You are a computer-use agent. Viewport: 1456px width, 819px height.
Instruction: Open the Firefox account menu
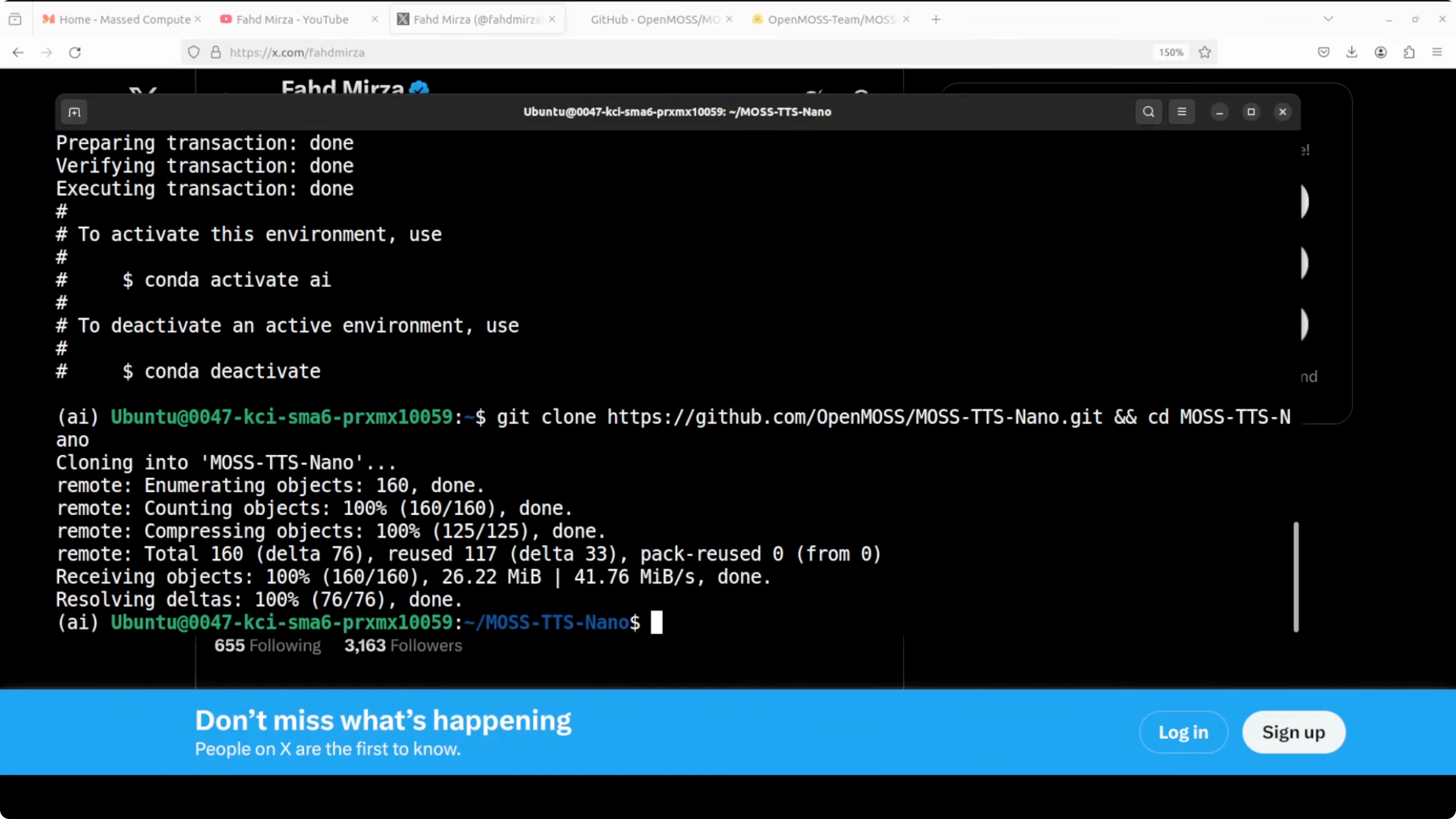tap(1381, 52)
